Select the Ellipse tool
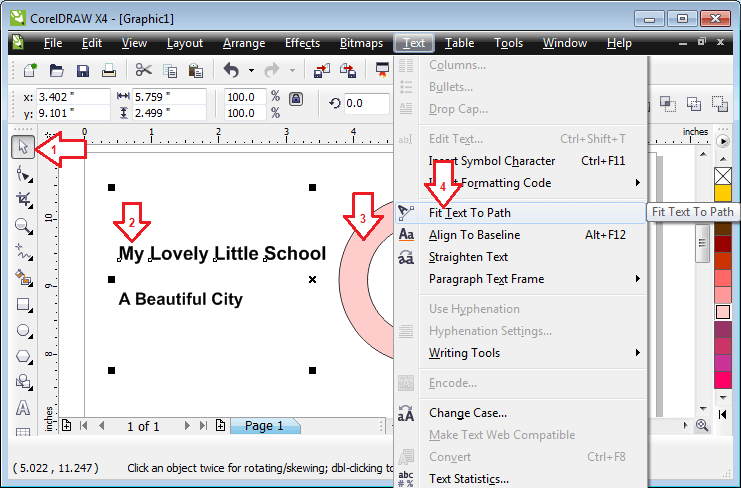 [x=24, y=330]
